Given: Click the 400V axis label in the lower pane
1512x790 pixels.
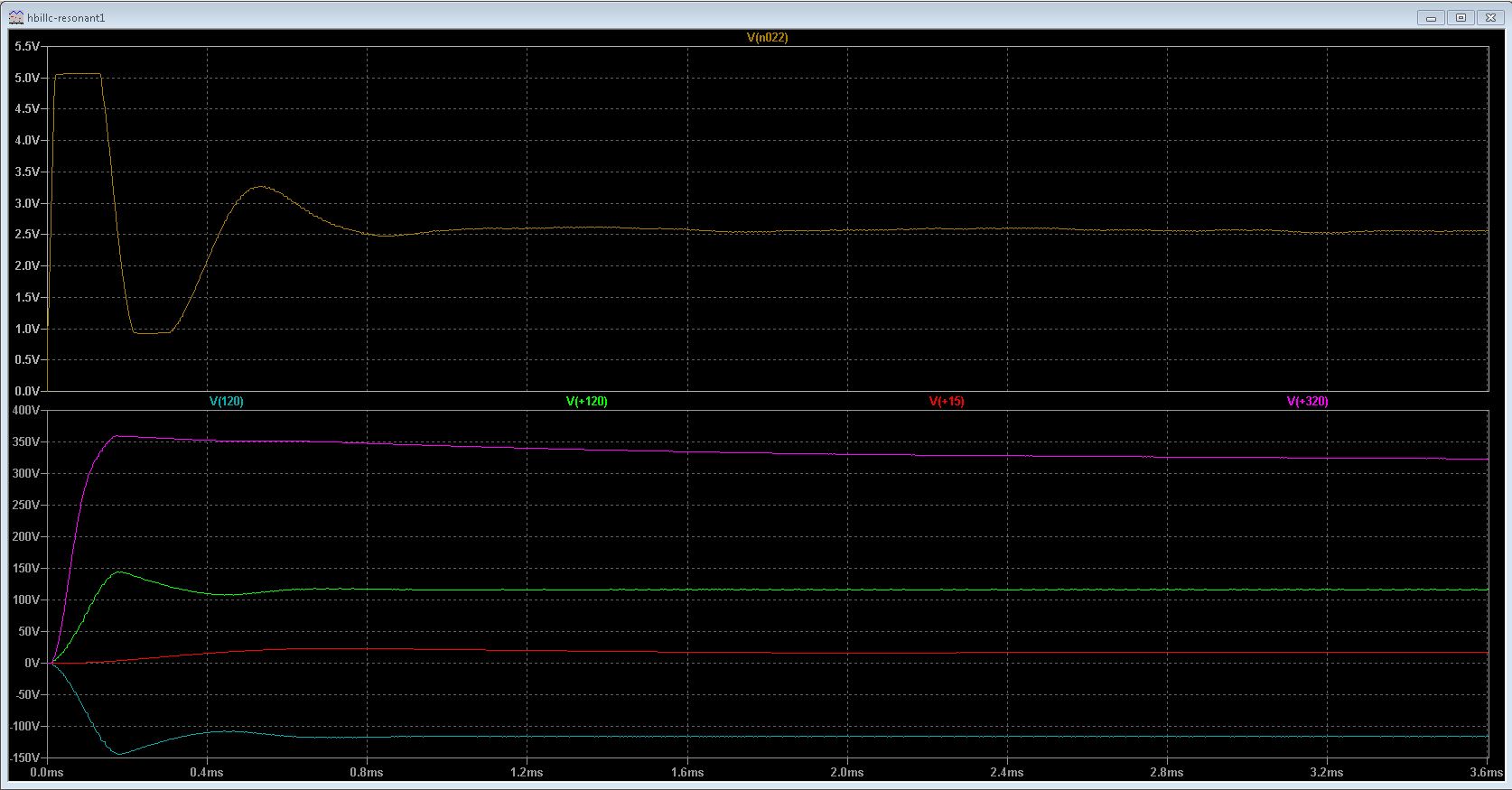Looking at the screenshot, I should pyautogui.click(x=27, y=411).
